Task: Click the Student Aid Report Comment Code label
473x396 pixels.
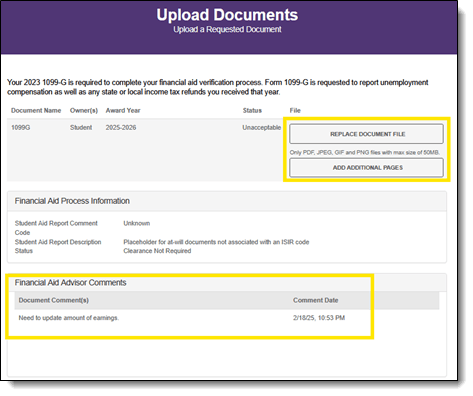Action: click(x=56, y=228)
